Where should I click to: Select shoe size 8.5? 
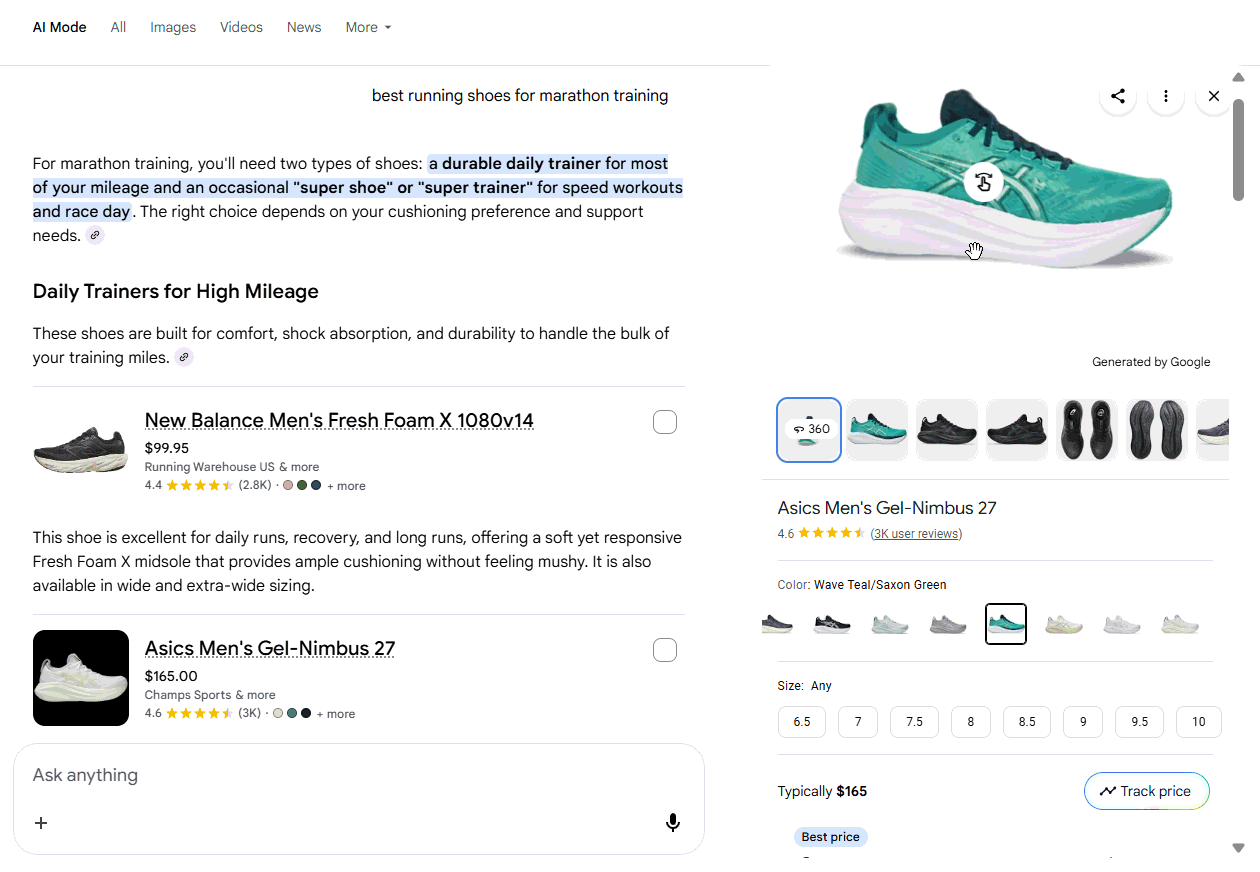(1027, 722)
